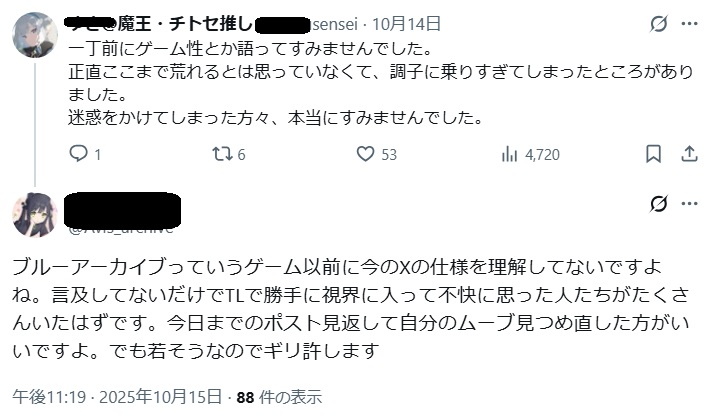711x417 pixels.
Task: Open the first poster's avatar
Action: 34,35
